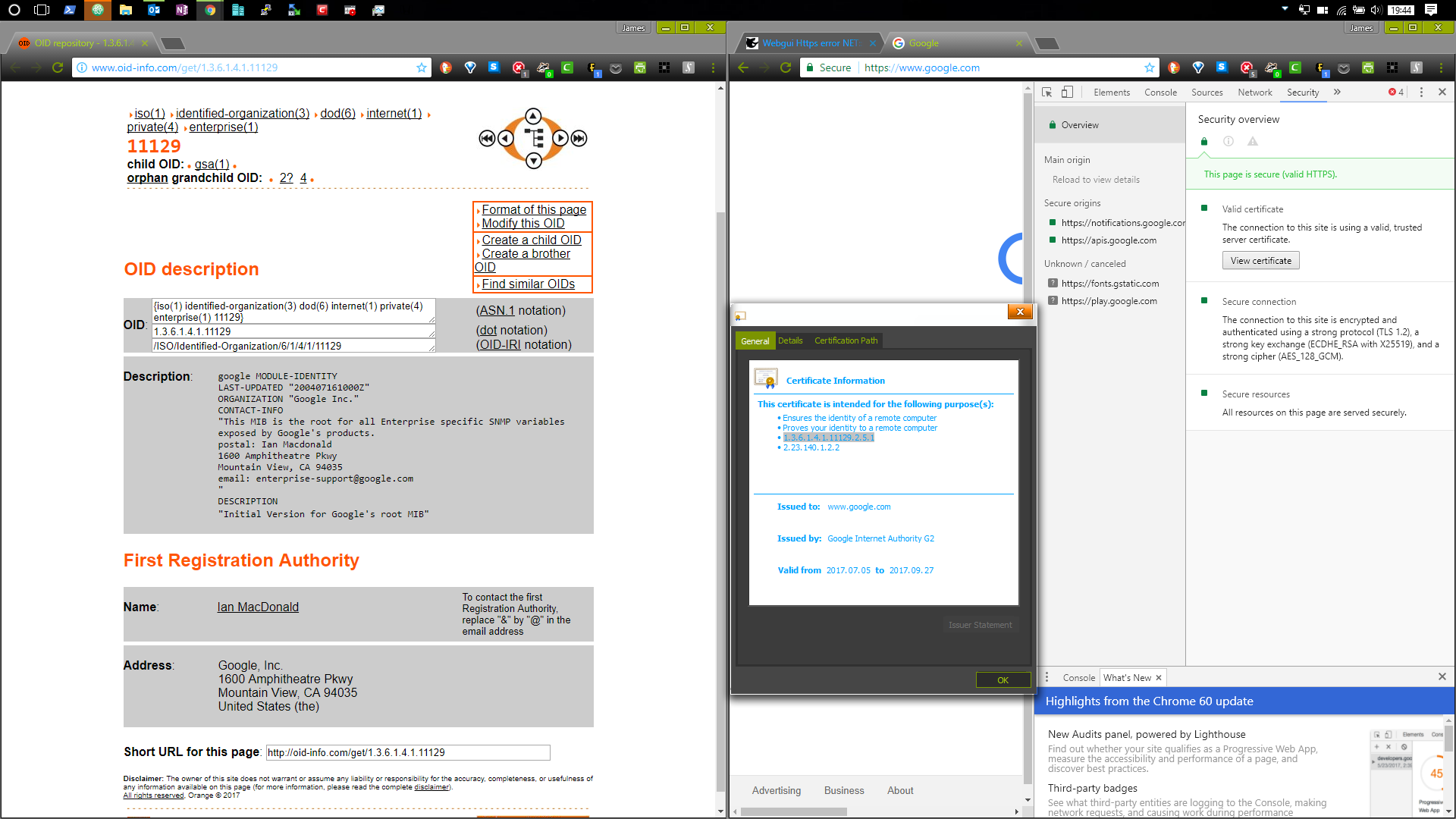Jump to last sibling OID navigation icon

[x=579, y=138]
